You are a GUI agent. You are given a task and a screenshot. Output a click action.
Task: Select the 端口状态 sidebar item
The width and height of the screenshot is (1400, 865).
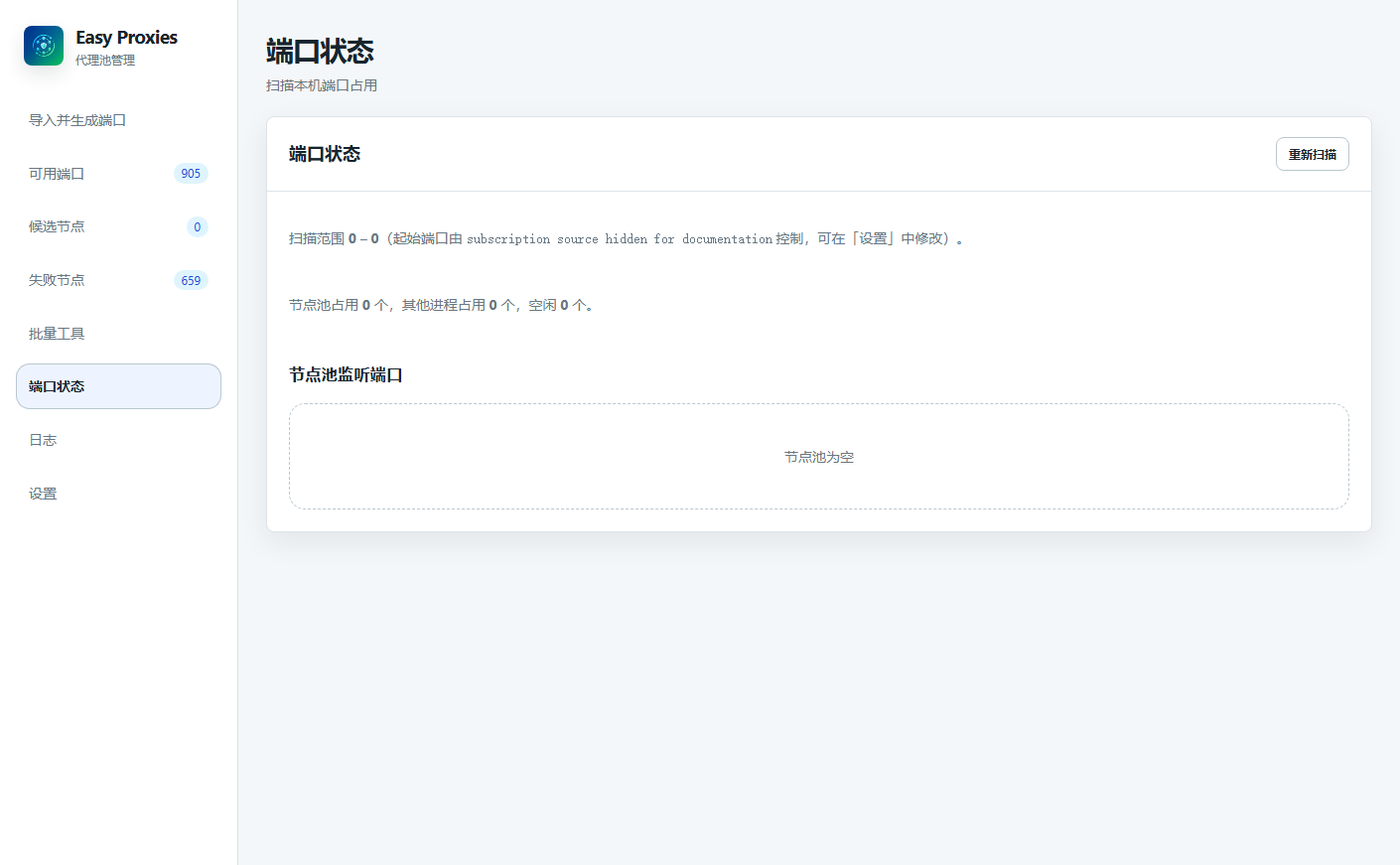(118, 386)
